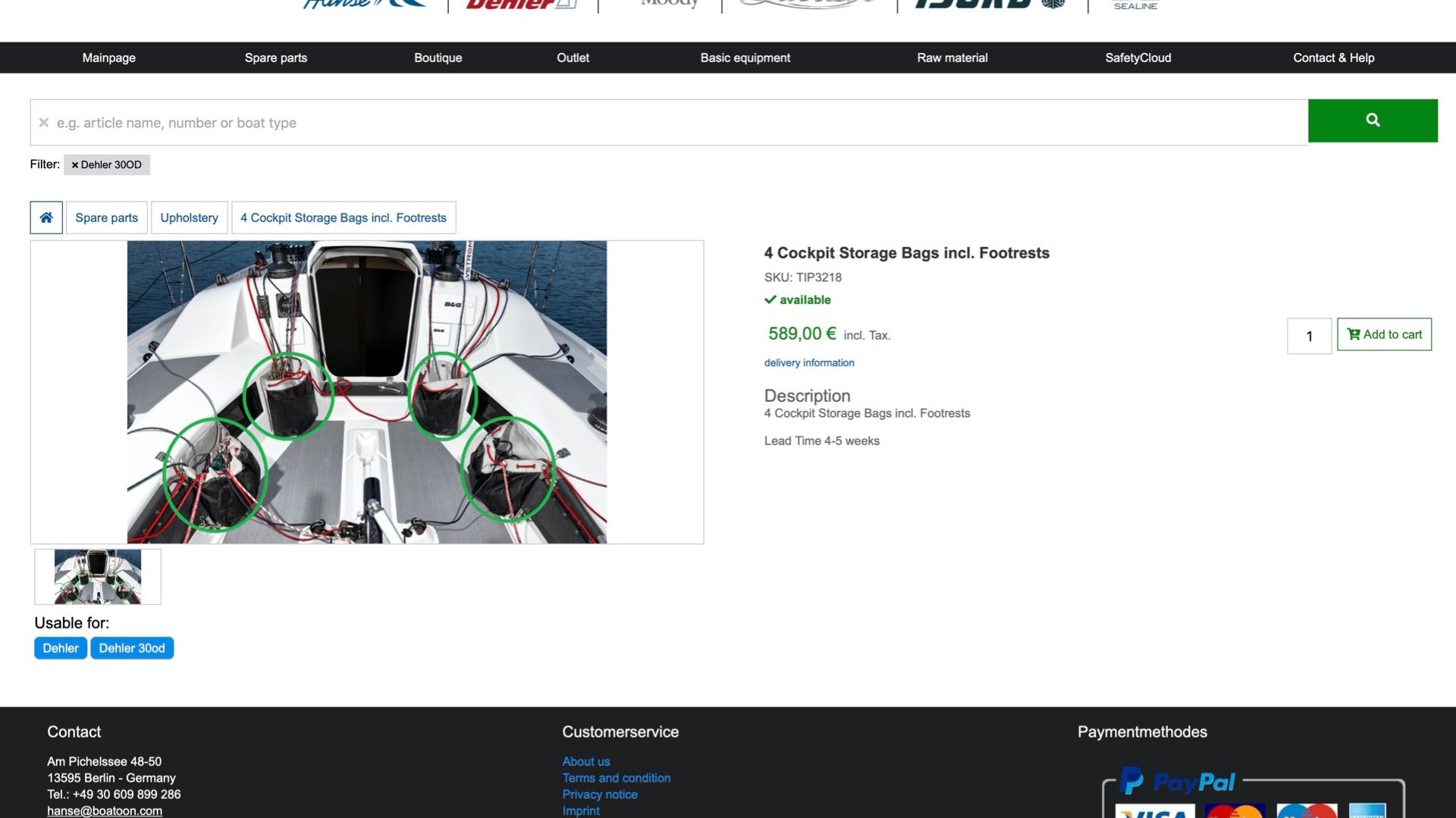Open the delivery information link
1456x818 pixels.
pos(809,363)
